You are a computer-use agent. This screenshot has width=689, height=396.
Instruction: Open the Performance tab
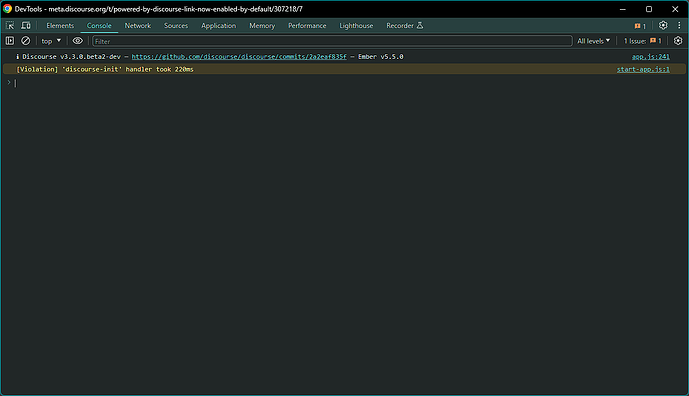point(307,25)
